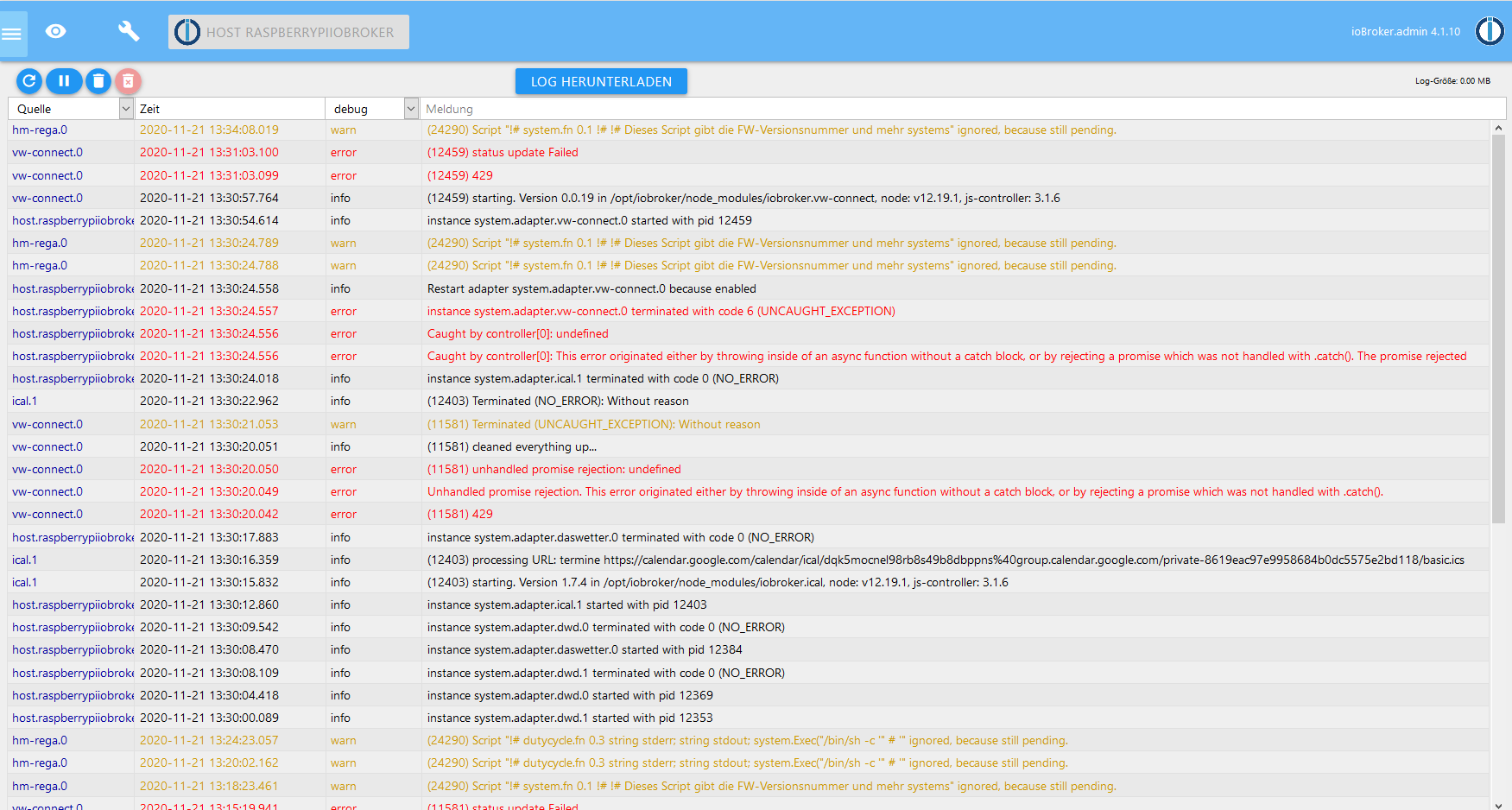
Task: Click the 'Log-Größe: 0.00 MB' text
Action: (x=1452, y=81)
